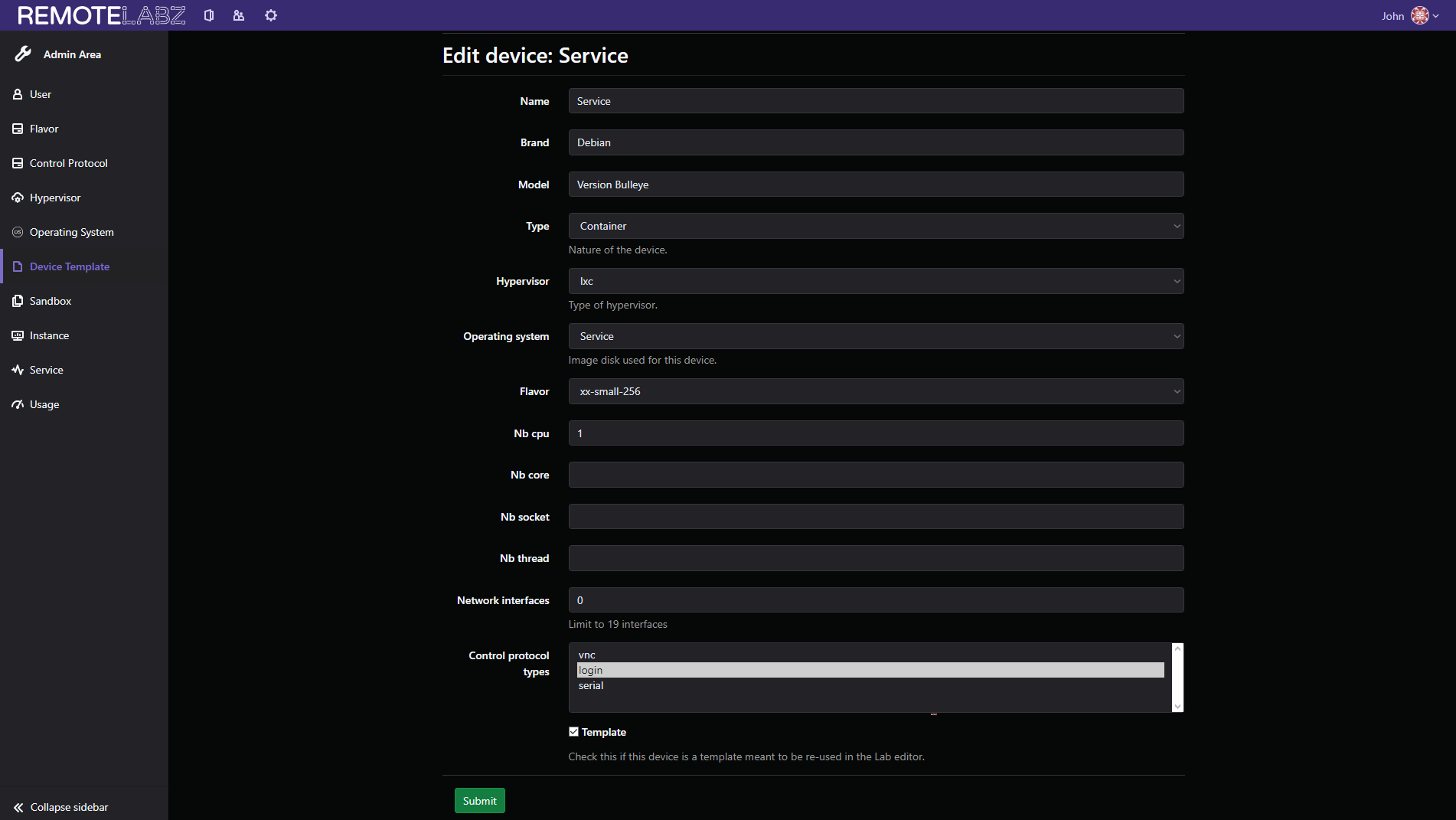Navigate to Hypervisor settings
This screenshot has width=1456, height=820.
55,198
